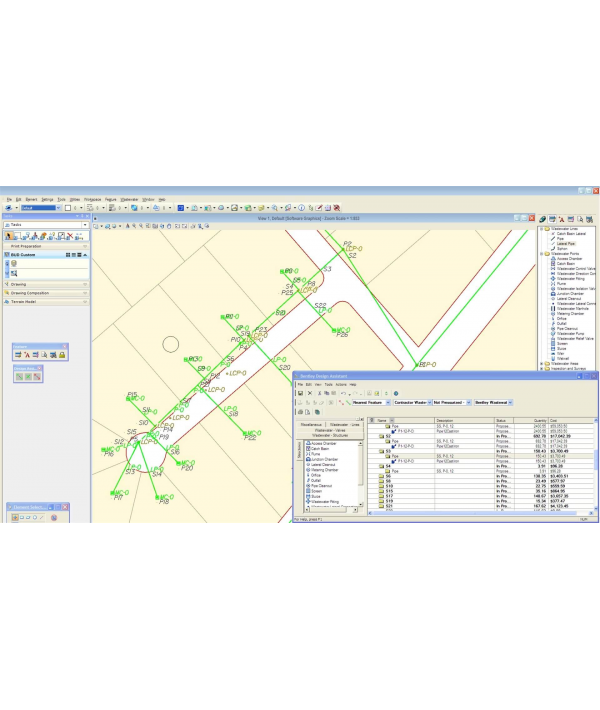Select the S17 folder row in table
The height and width of the screenshot is (710, 600).
(x=480, y=496)
